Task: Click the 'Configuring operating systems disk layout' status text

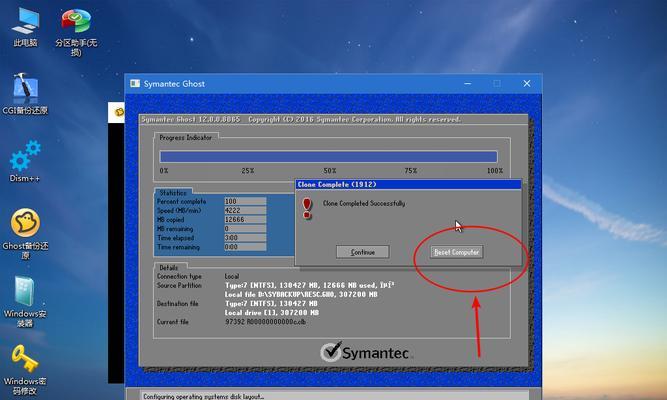Action: click(x=203, y=396)
